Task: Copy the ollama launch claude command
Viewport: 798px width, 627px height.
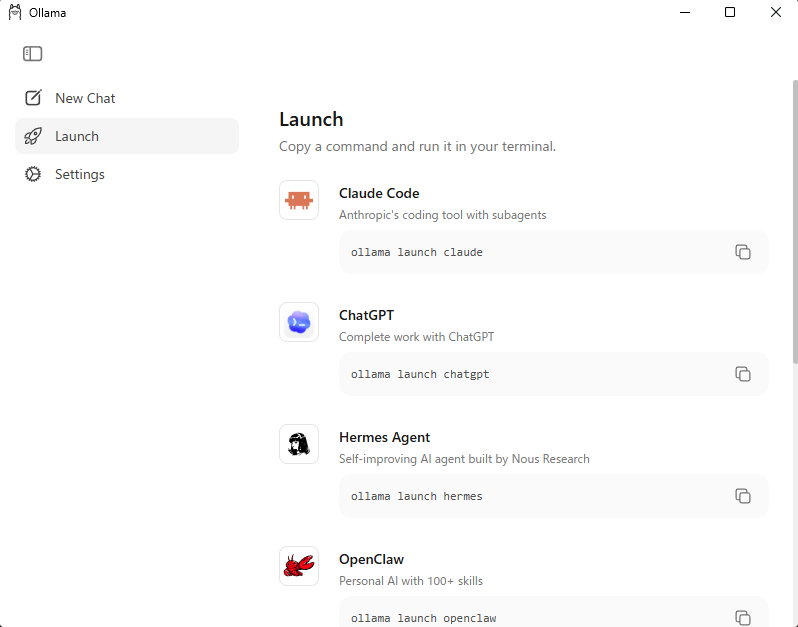Action: (743, 252)
